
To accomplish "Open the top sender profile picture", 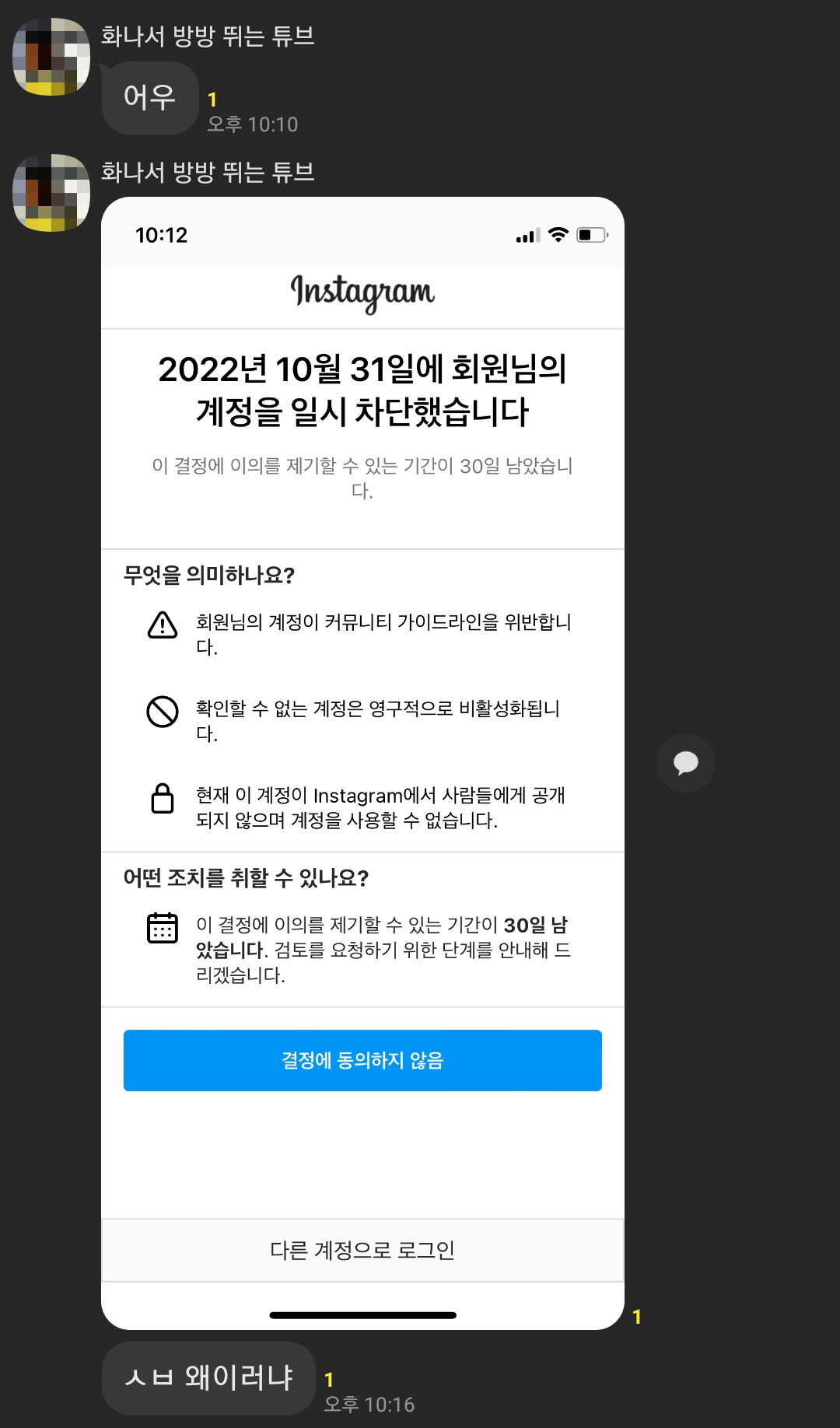I will tap(51, 57).
